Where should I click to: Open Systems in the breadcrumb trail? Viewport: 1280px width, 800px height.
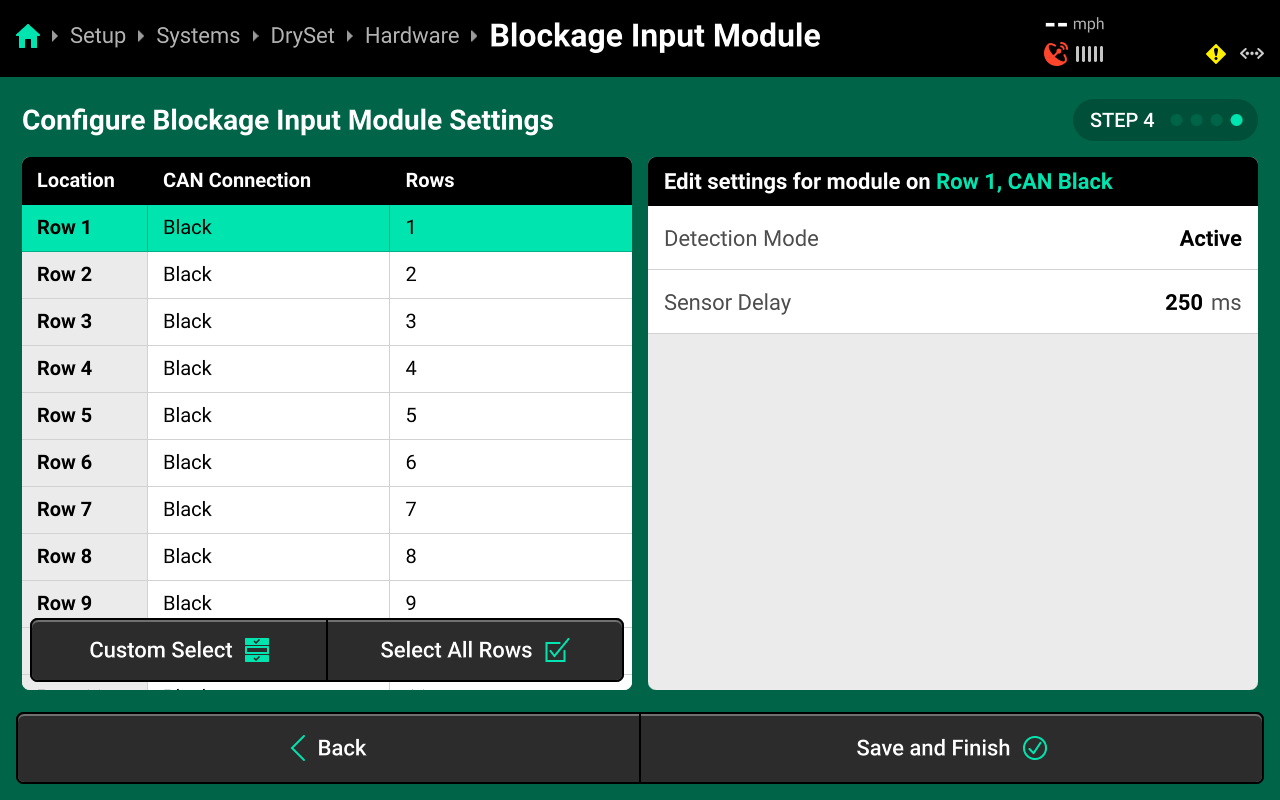(198, 36)
